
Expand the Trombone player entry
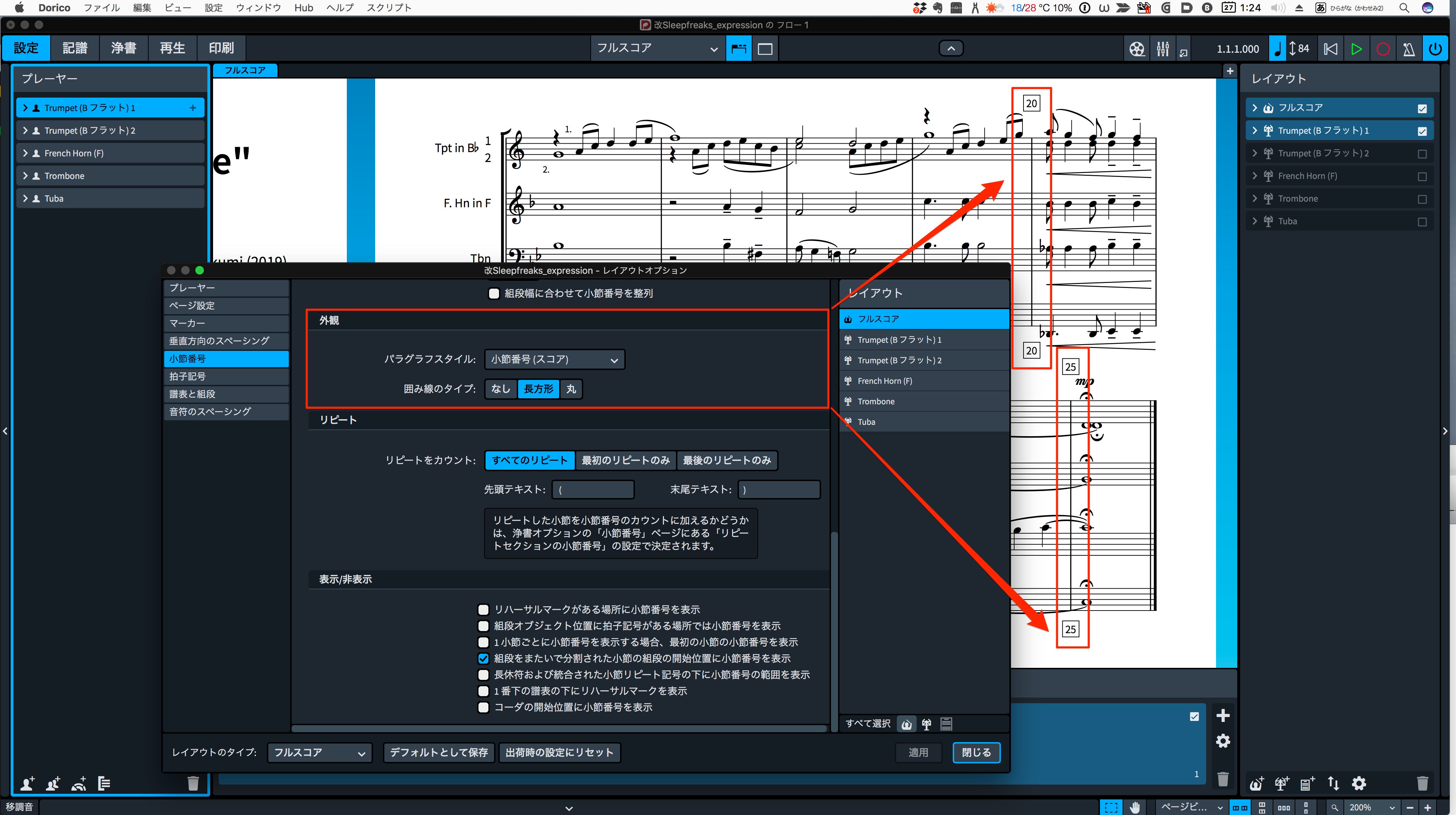[x=25, y=176]
